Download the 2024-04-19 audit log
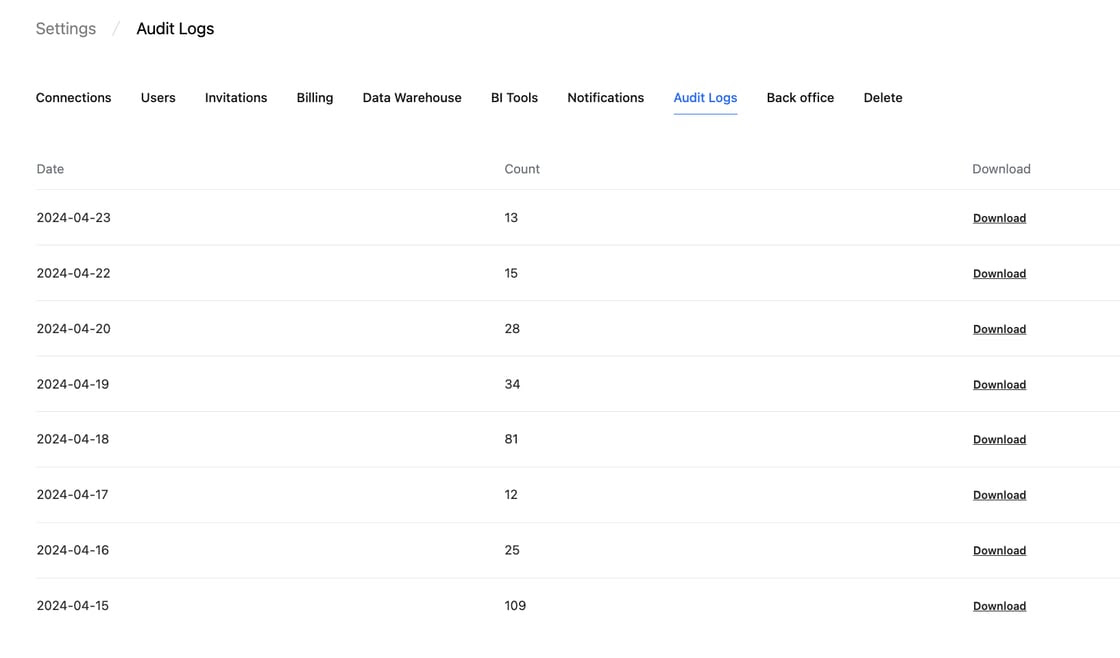The image size is (1120, 658). pyautogui.click(x=999, y=385)
